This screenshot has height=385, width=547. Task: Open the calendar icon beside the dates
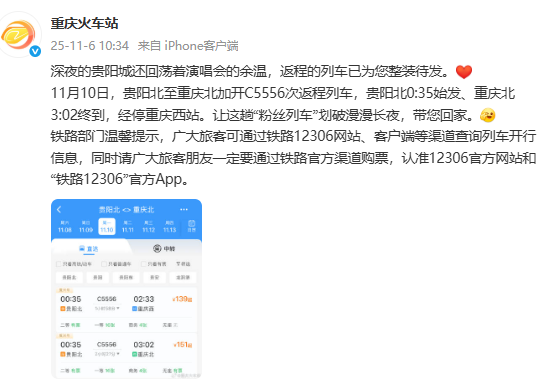(x=192, y=226)
